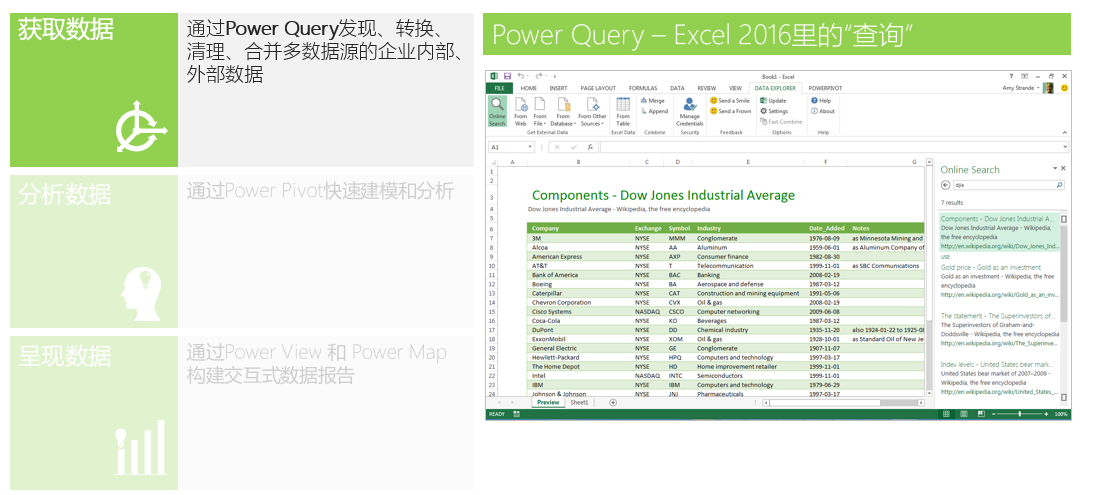Click About in Help group
The width and height of the screenshot is (1095, 495).
pos(823,111)
